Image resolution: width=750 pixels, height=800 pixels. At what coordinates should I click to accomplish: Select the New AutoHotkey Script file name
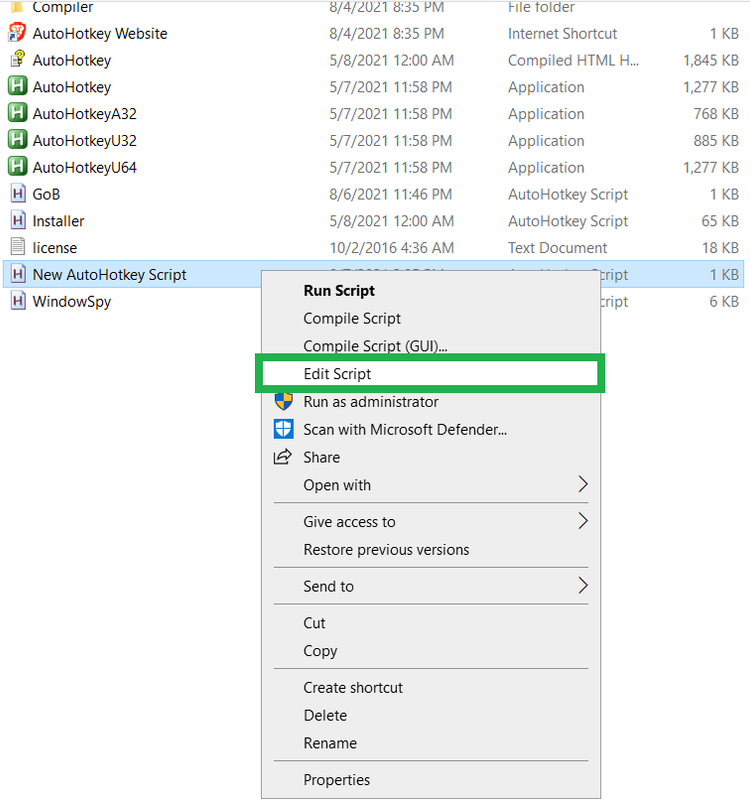(110, 274)
